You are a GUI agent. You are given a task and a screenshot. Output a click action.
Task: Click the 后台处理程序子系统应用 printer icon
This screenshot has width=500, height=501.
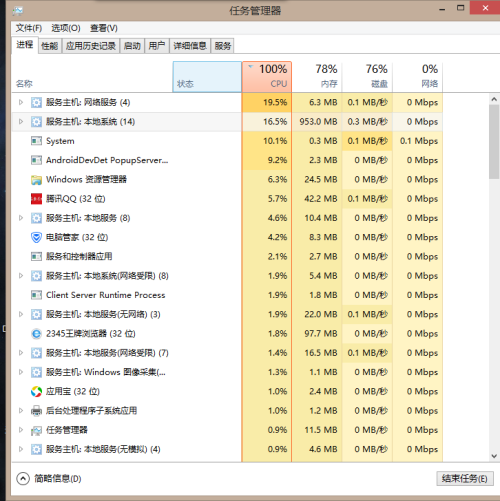tap(36, 411)
